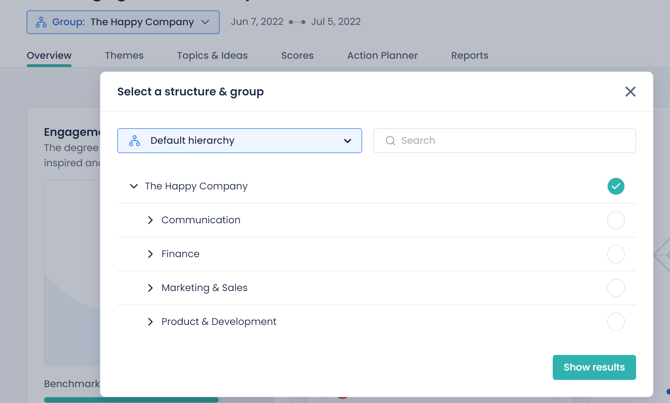Expand the Product & Development group

click(x=151, y=322)
